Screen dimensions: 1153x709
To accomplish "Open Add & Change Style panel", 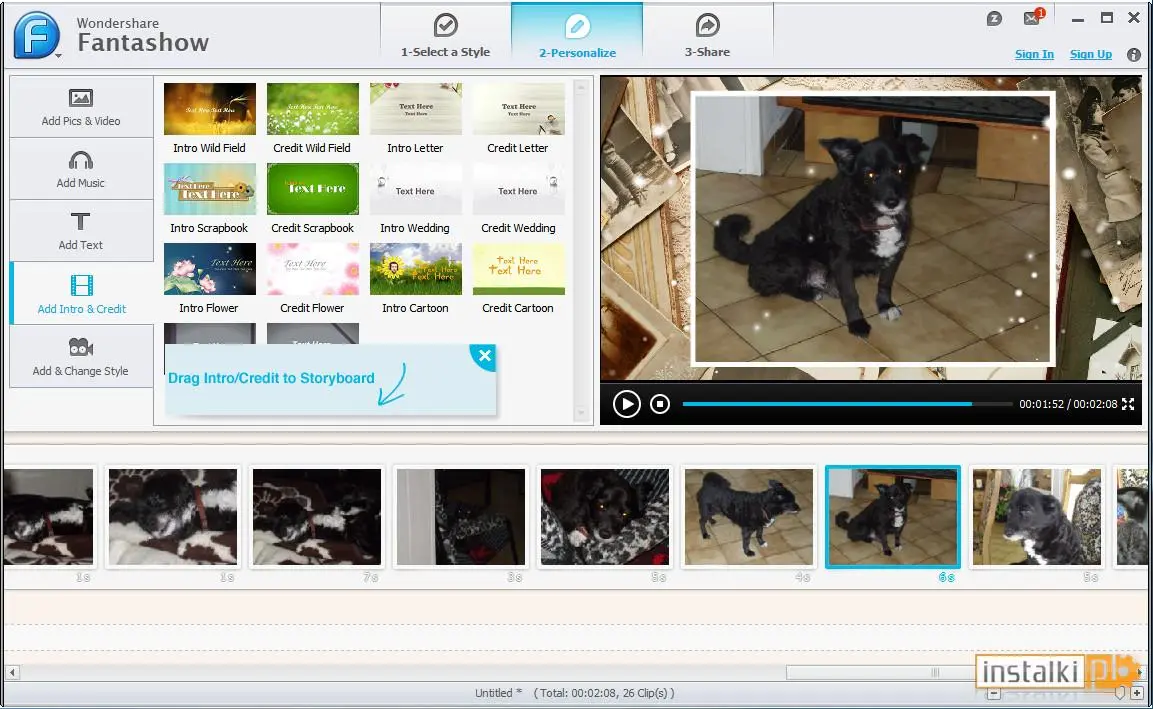I will pos(81,357).
